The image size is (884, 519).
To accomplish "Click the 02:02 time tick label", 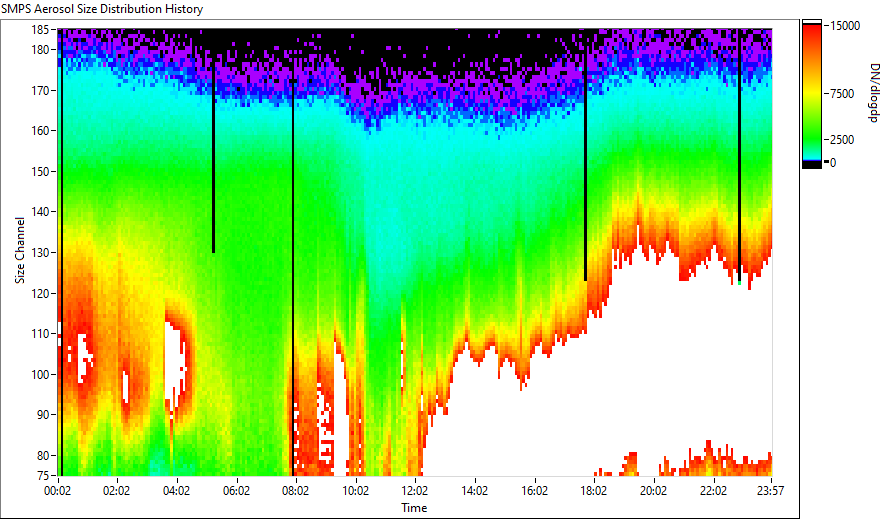I will 117,491.
